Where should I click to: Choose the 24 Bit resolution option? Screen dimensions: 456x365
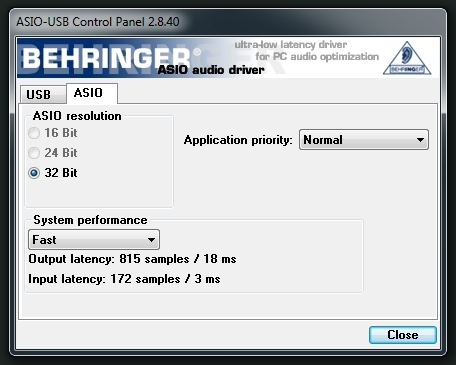tap(53, 153)
